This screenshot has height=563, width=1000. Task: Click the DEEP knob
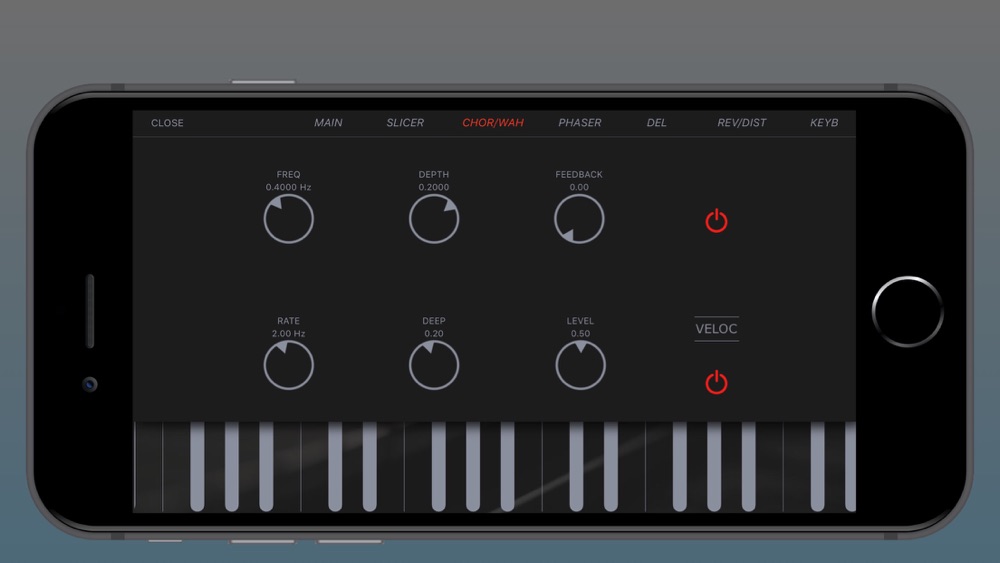[x=434, y=365]
